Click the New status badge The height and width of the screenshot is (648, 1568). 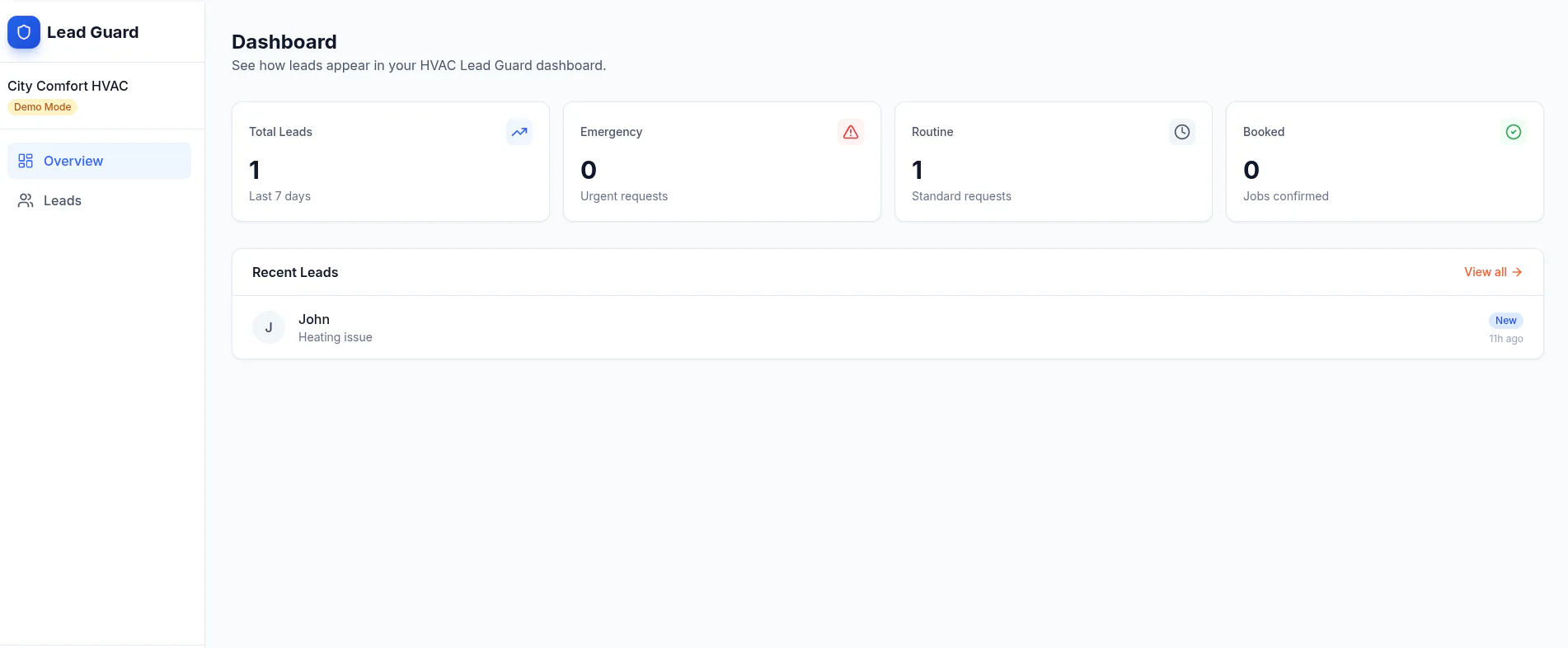point(1505,321)
